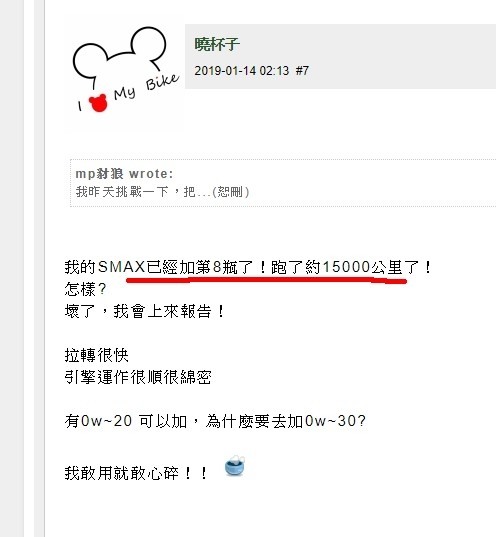
Task: Click the quoted author "mp豺狼 wrote:"
Action: [x=124, y=174]
